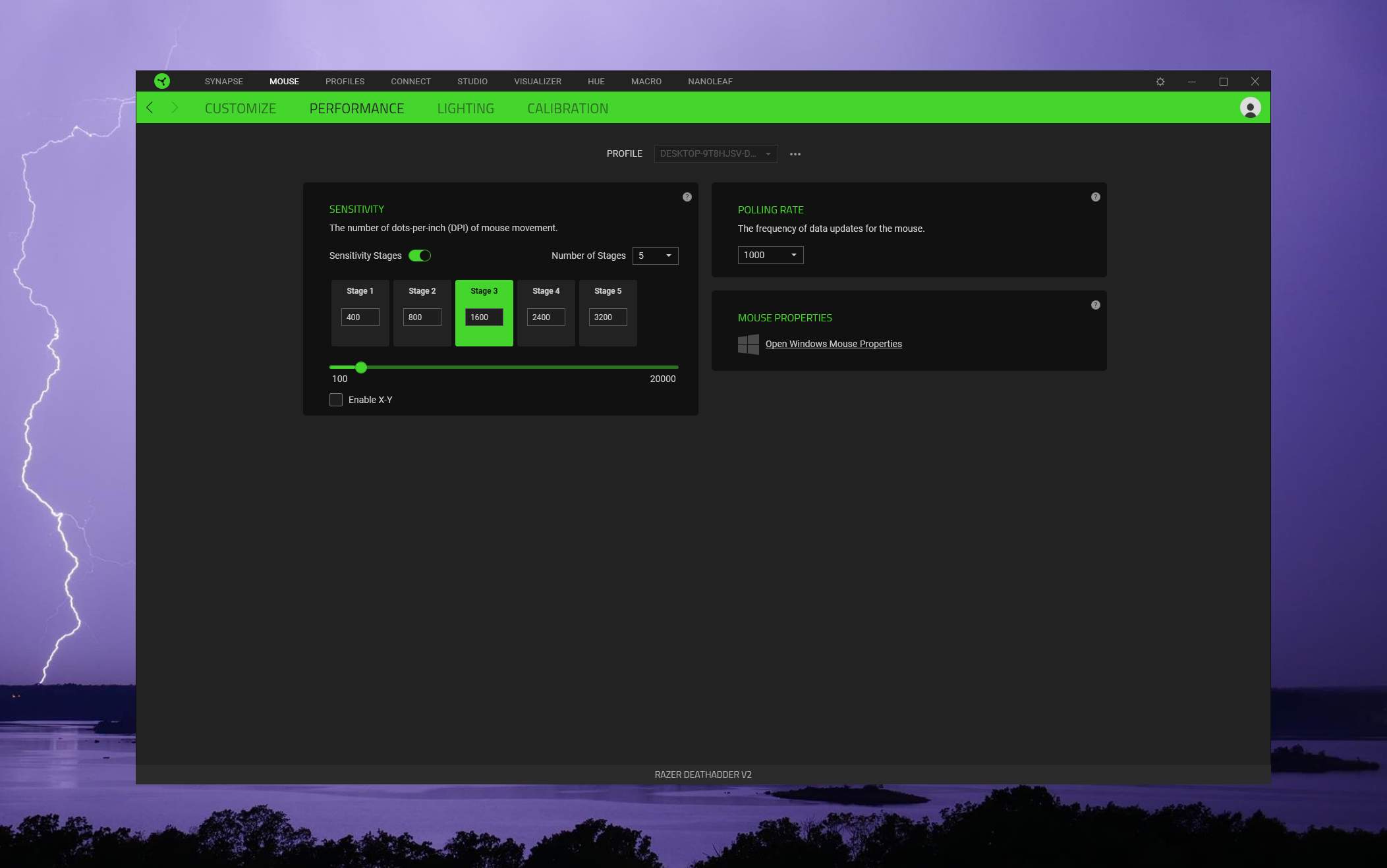This screenshot has width=1387, height=868.
Task: Click the Polling Rate help icon
Action: (x=1096, y=197)
